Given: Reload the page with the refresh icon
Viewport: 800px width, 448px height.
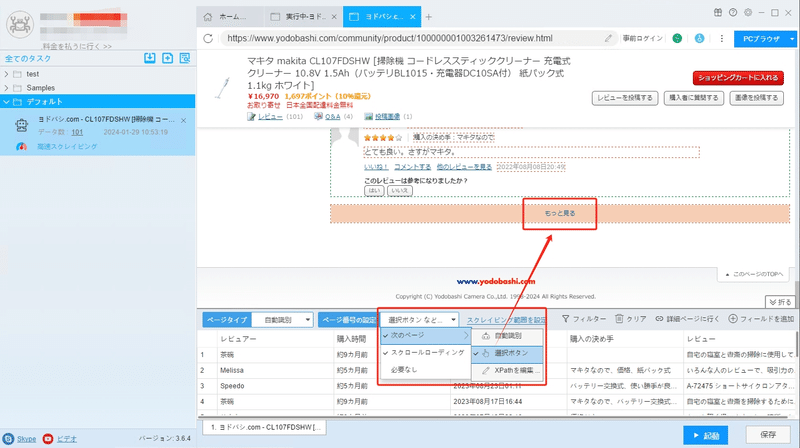Looking at the screenshot, I should 208,38.
